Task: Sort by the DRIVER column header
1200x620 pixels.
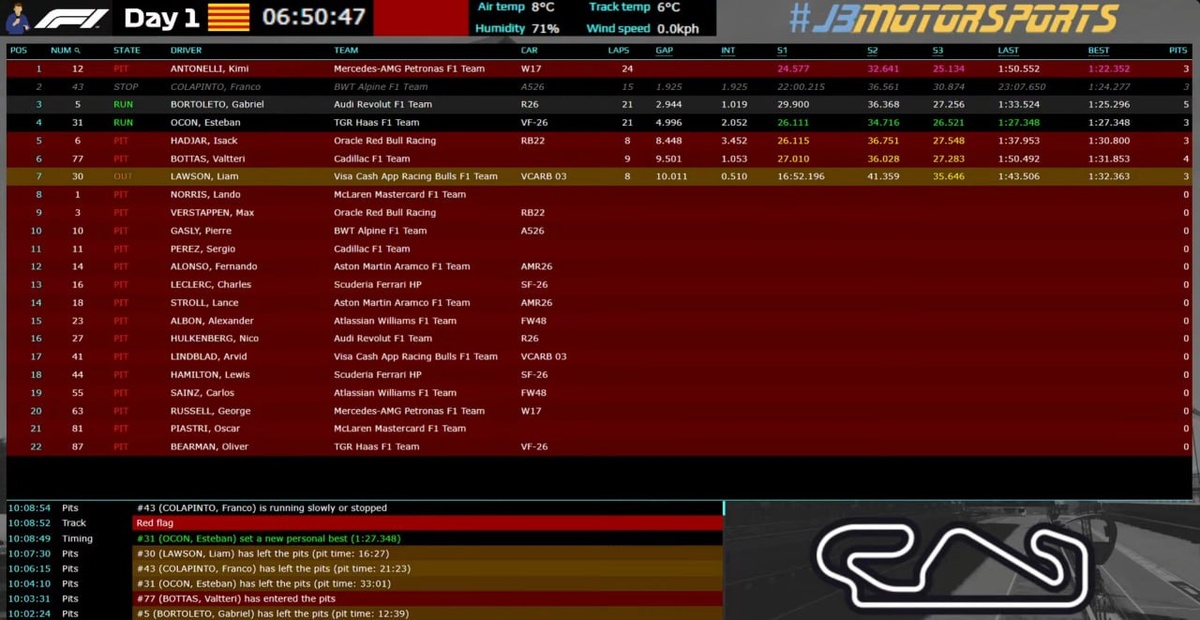Action: pos(185,50)
